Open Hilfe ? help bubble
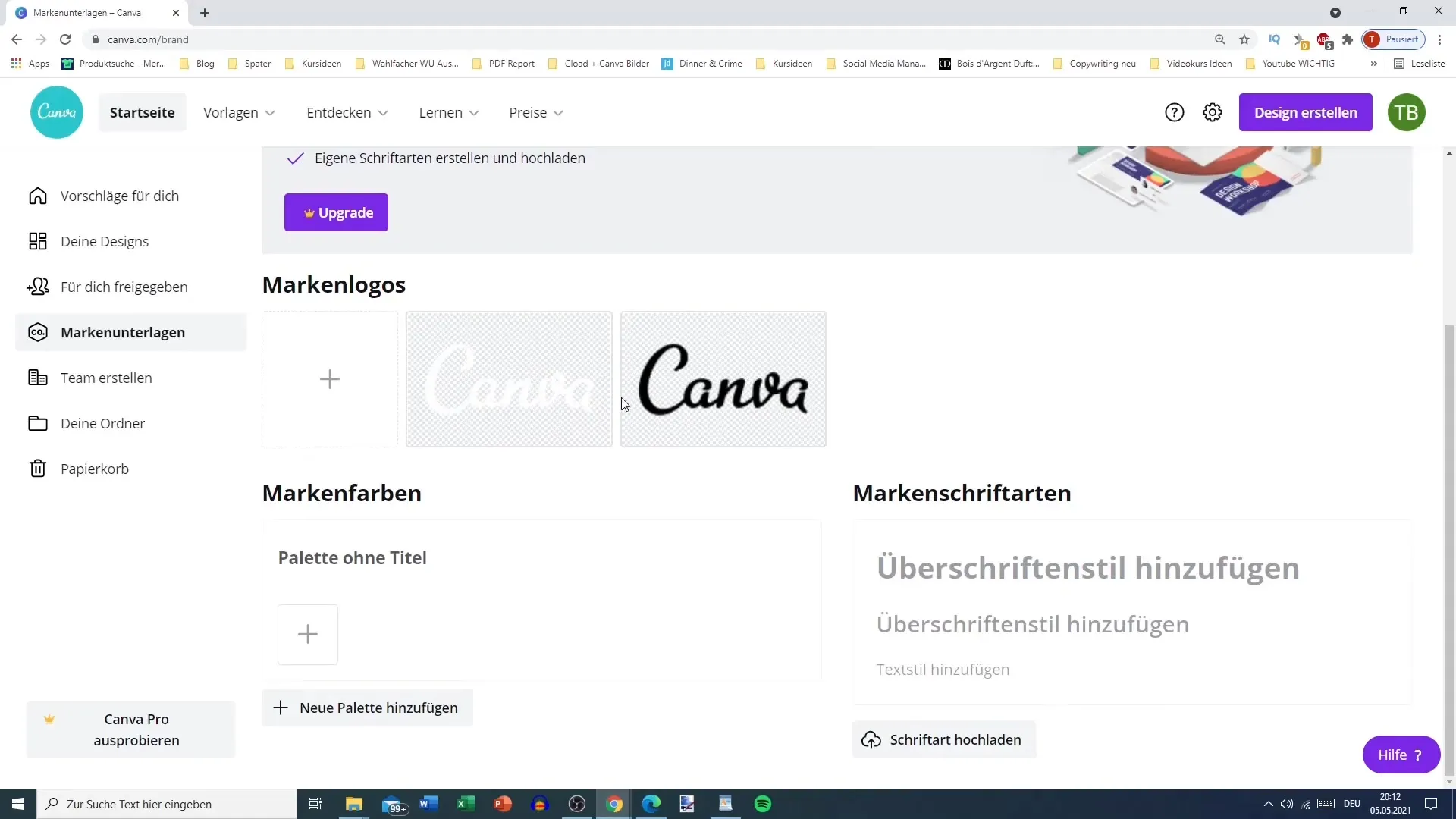 1401,755
